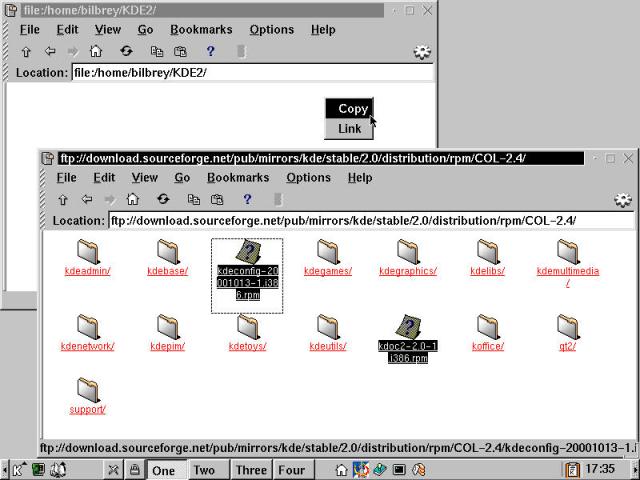Click Up arrow in FTP window toolbar
This screenshot has width=640, height=480.
click(63, 200)
